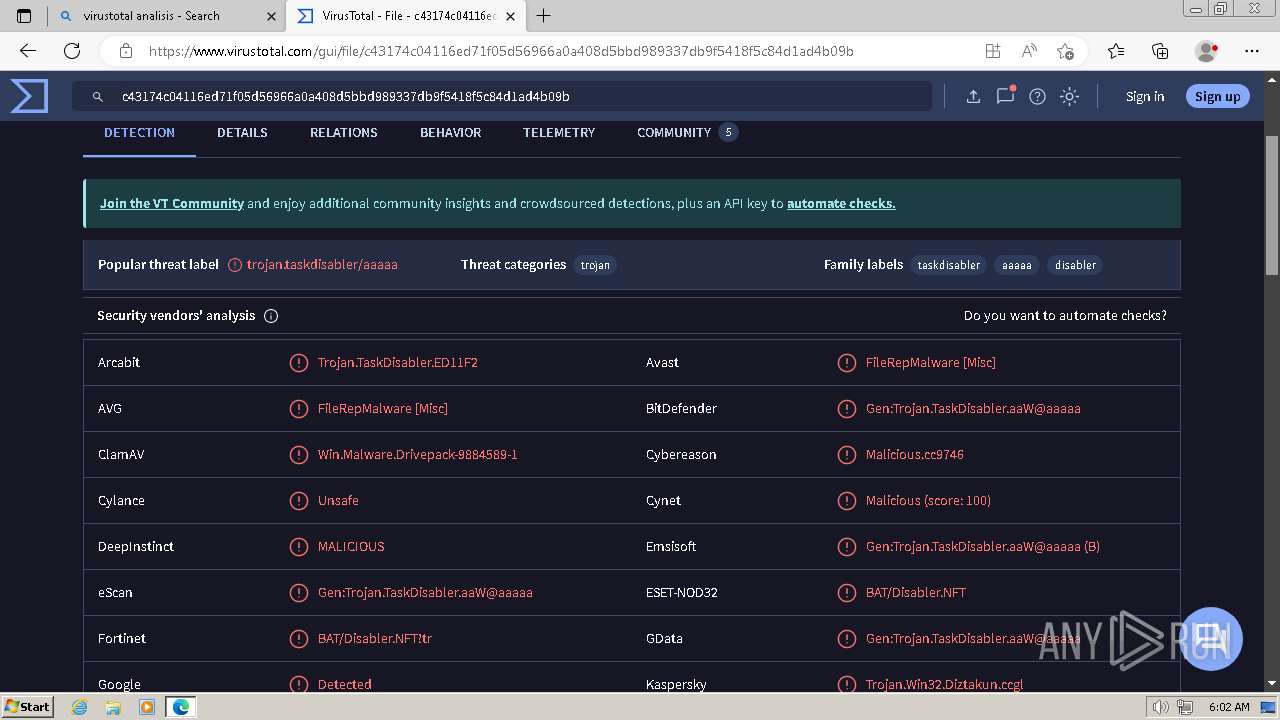Click the upload file icon
Image resolution: width=1280 pixels, height=720 pixels.
click(x=973, y=97)
